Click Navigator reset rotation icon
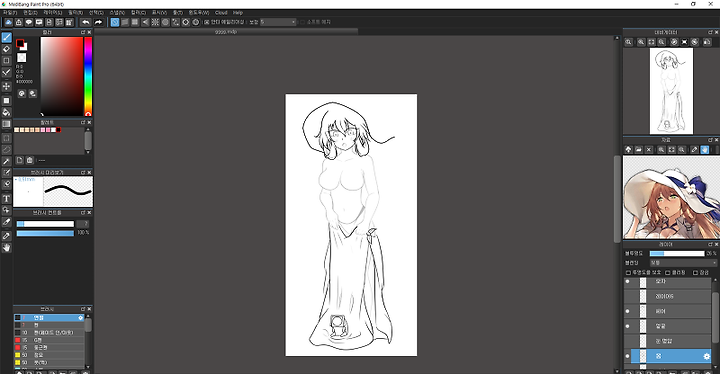 point(685,42)
